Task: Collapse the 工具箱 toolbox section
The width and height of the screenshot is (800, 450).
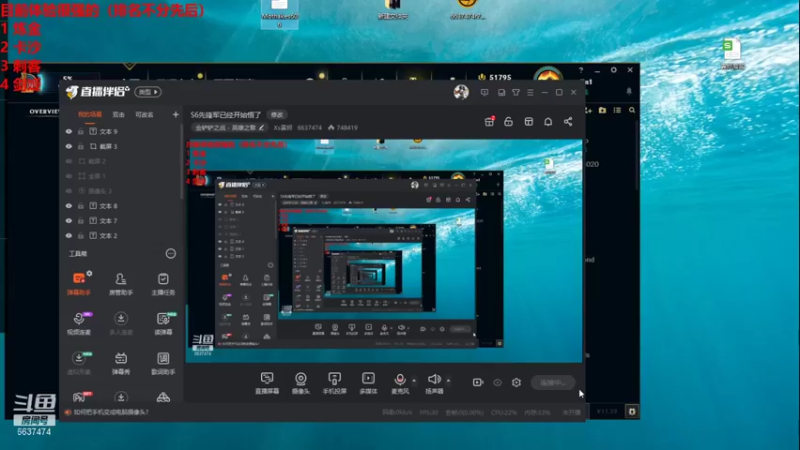Action: pos(170,254)
